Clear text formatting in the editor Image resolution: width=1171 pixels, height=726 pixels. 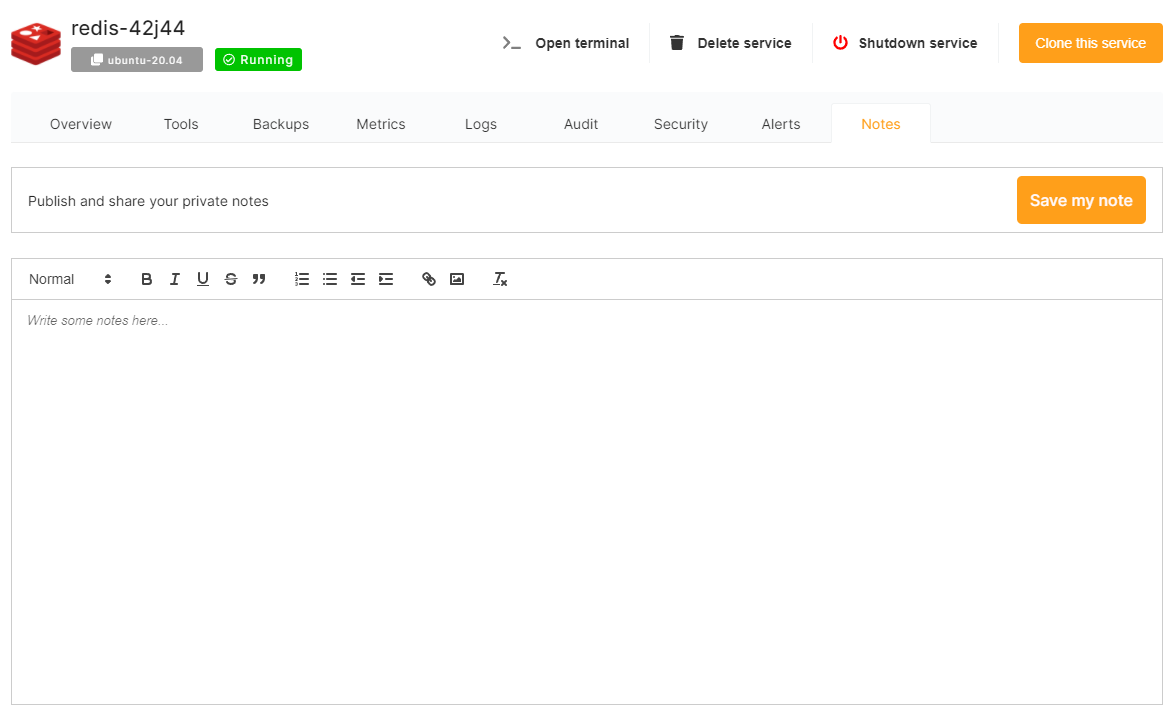point(500,279)
